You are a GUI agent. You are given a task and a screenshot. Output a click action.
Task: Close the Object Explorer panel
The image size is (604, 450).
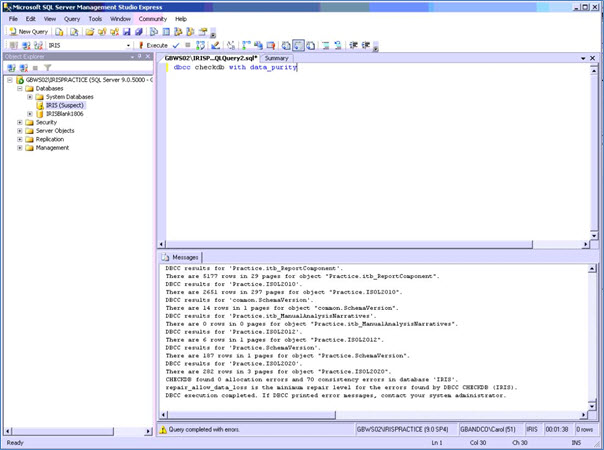[x=148, y=57]
